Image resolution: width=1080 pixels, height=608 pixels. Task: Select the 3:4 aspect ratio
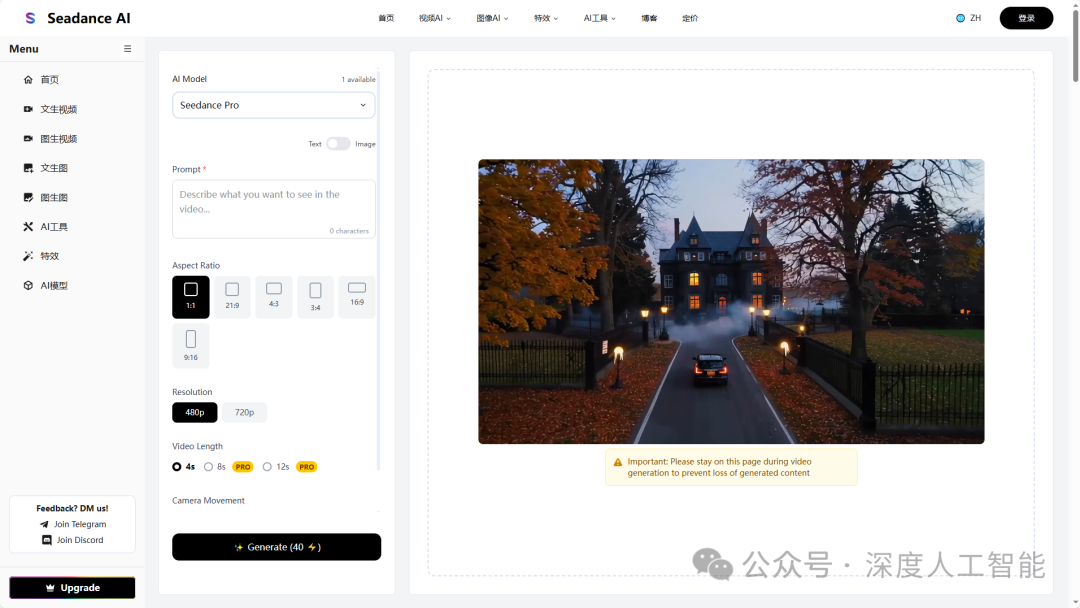315,297
